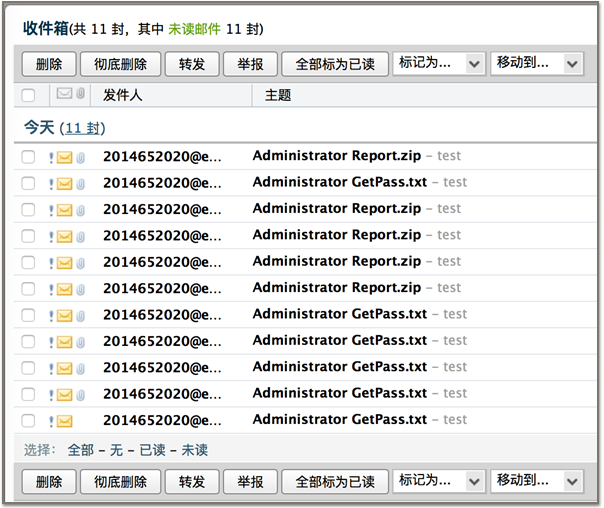The image size is (604, 508).
Task: Click the top 删除 button
Action: tap(49, 64)
